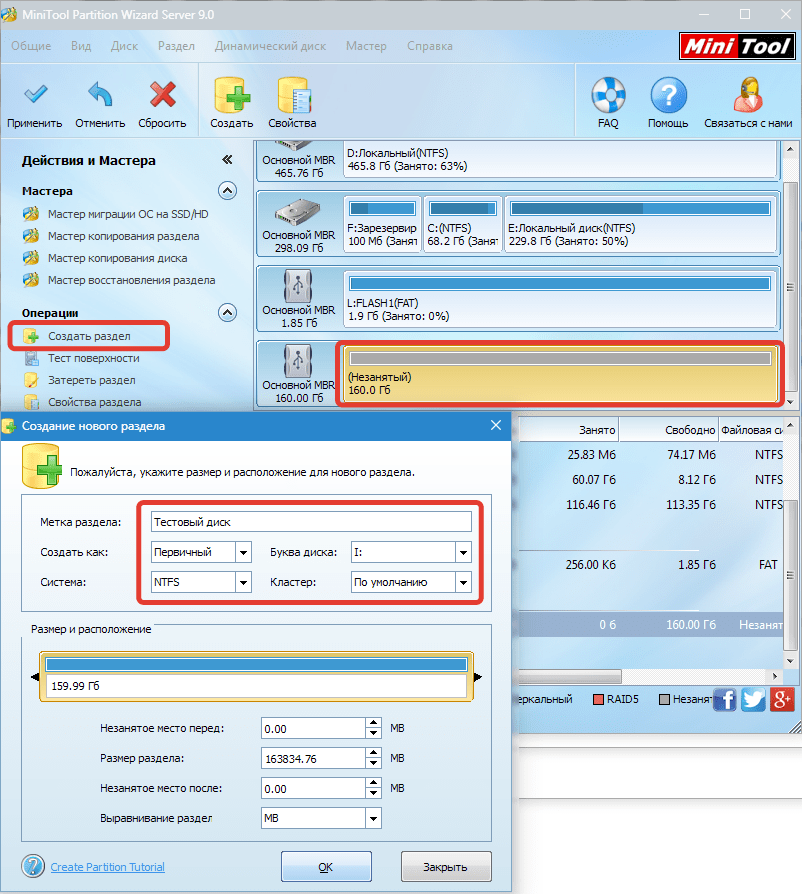
Task: Open the Создать как type dropdown
Action: pyautogui.click(x=243, y=552)
